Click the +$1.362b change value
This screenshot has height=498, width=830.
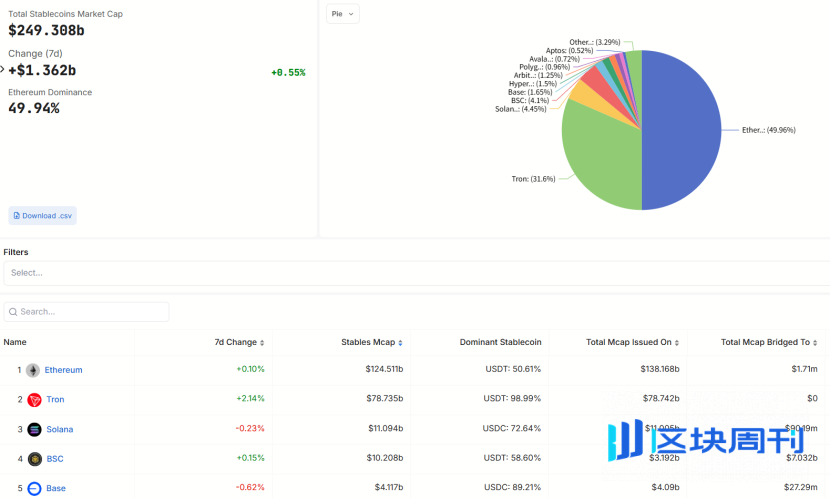[x=42, y=70]
